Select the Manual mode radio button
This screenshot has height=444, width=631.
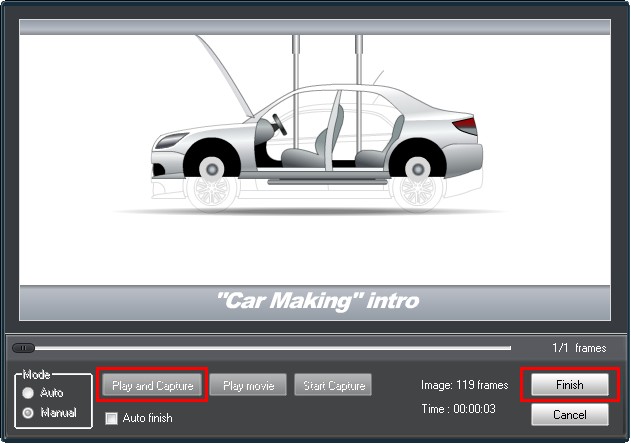pos(28,413)
